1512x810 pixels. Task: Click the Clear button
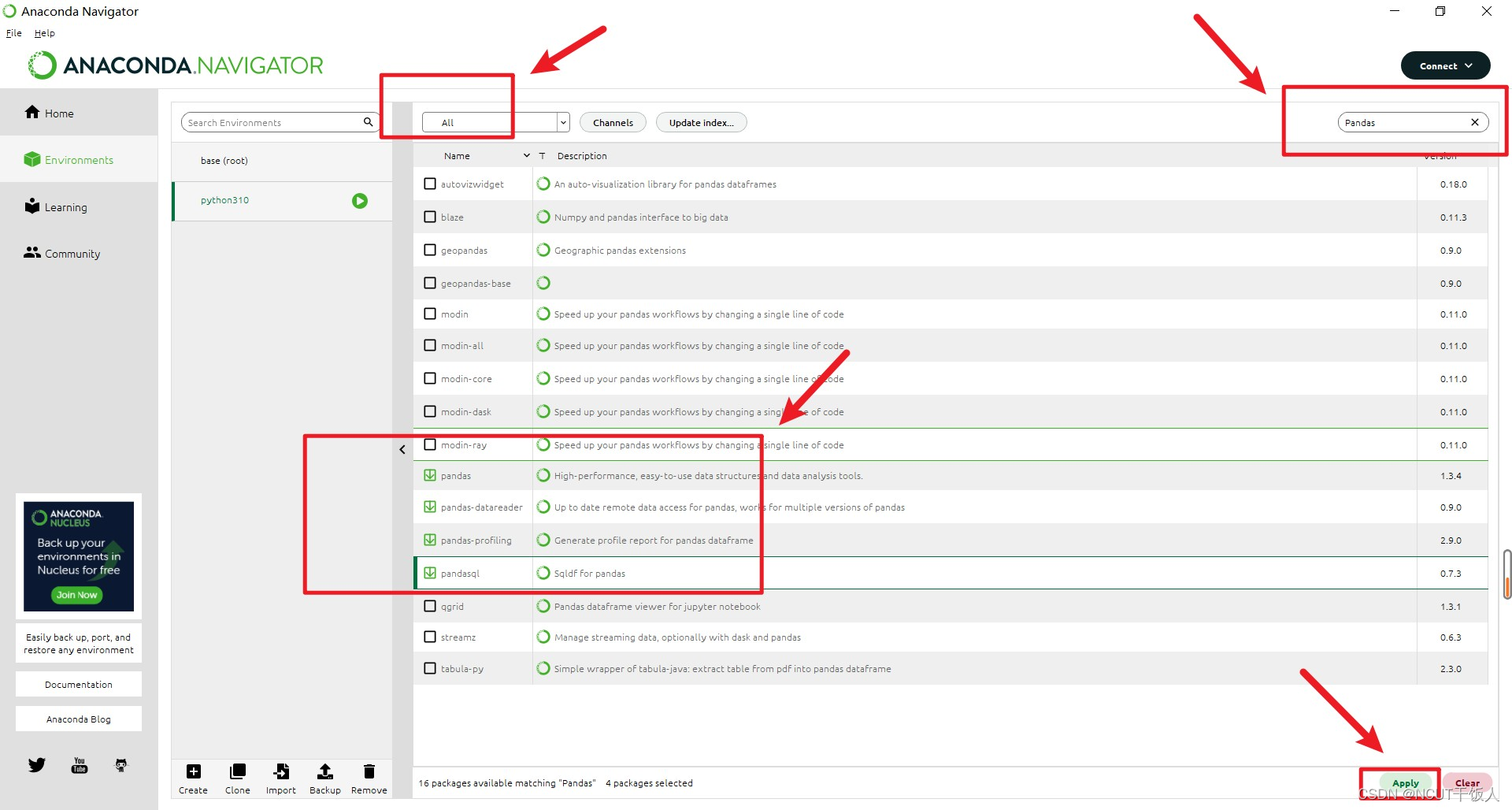click(1467, 783)
